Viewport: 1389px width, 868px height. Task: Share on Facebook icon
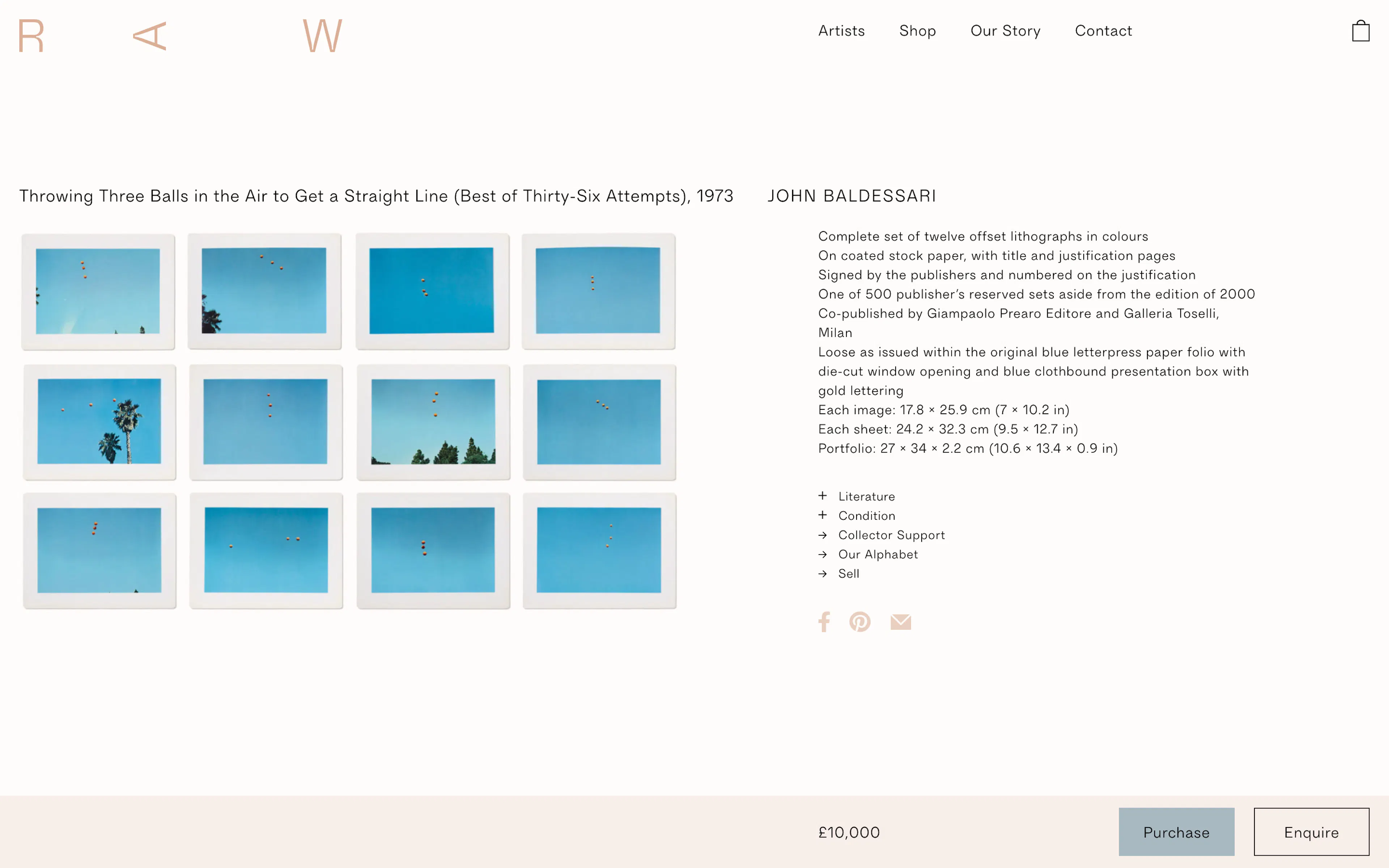tap(824, 622)
